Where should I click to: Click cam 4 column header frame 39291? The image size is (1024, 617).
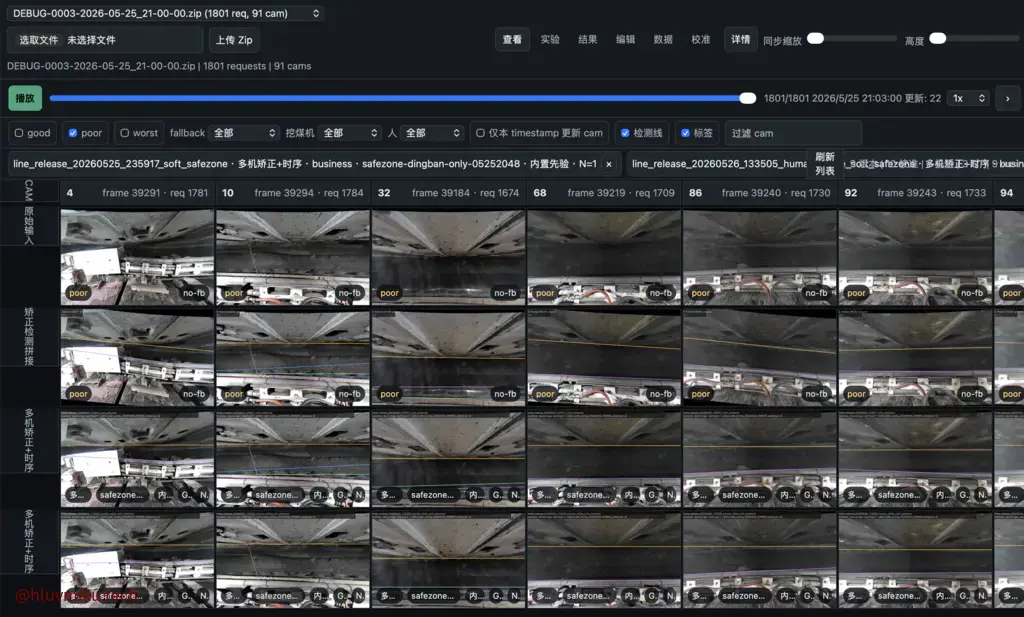[137, 193]
